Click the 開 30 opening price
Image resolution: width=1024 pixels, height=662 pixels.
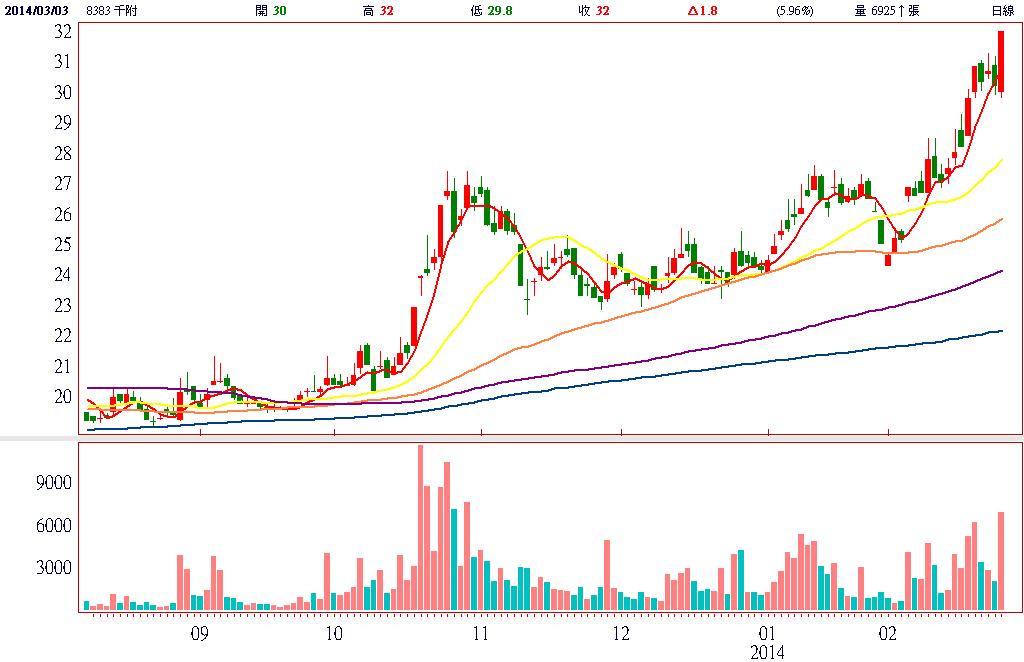[271, 11]
